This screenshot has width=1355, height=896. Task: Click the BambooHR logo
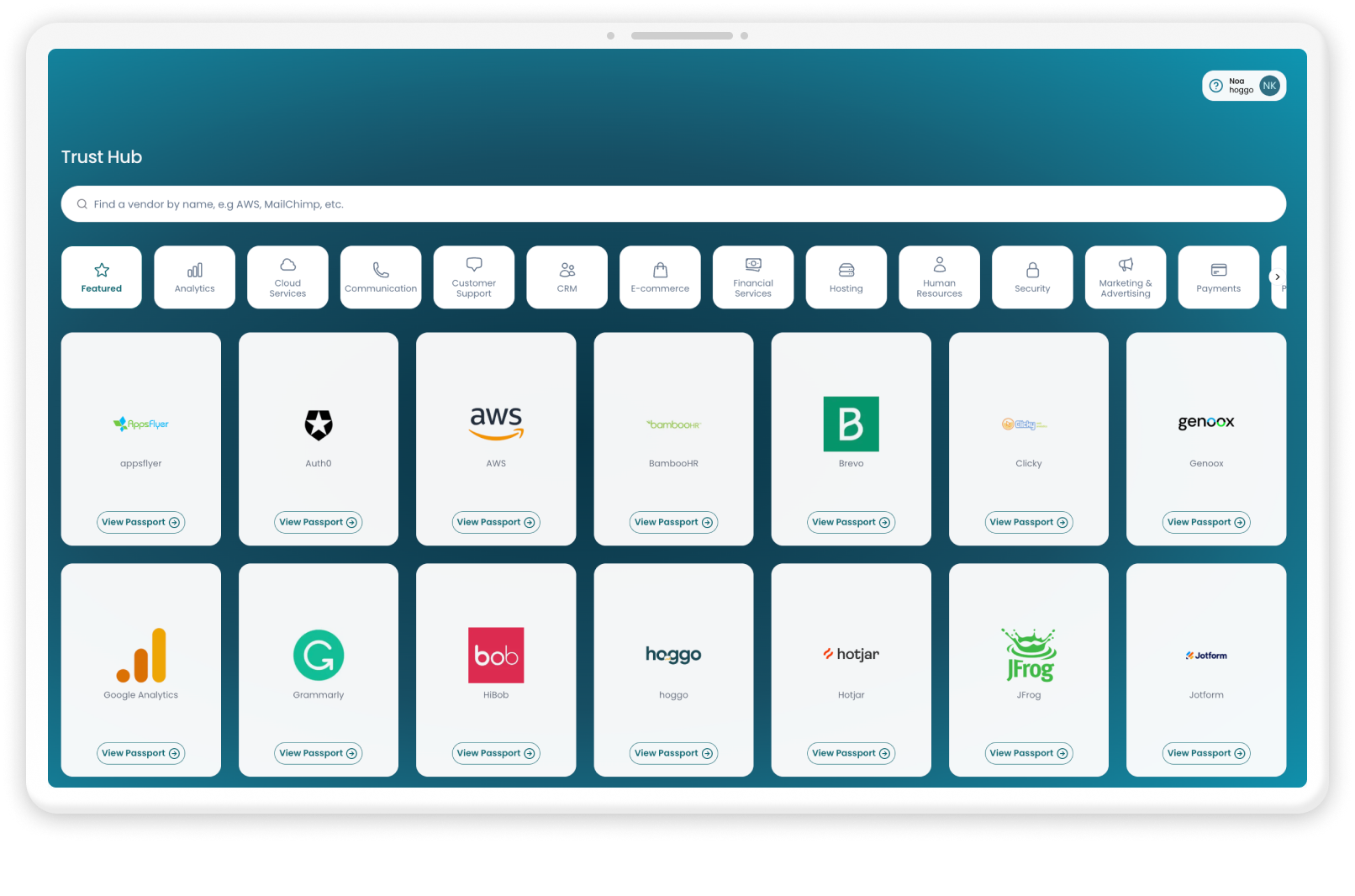tap(673, 424)
